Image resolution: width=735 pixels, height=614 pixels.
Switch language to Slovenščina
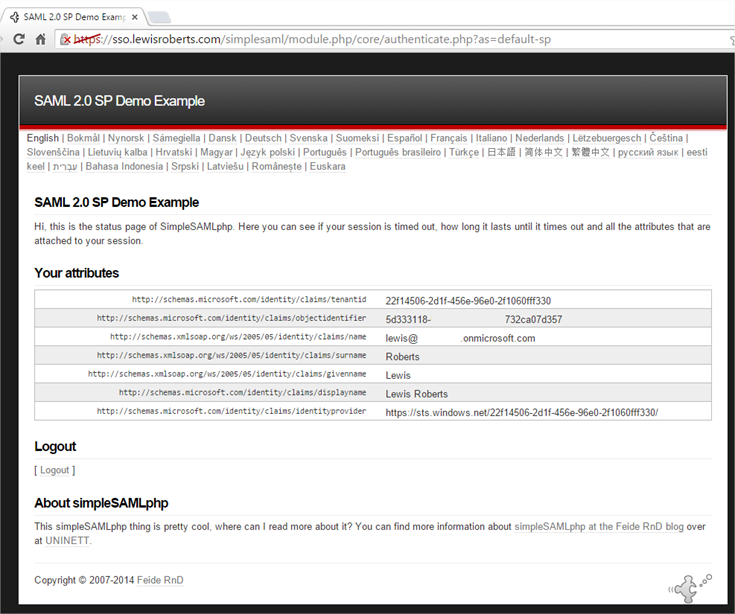53,152
